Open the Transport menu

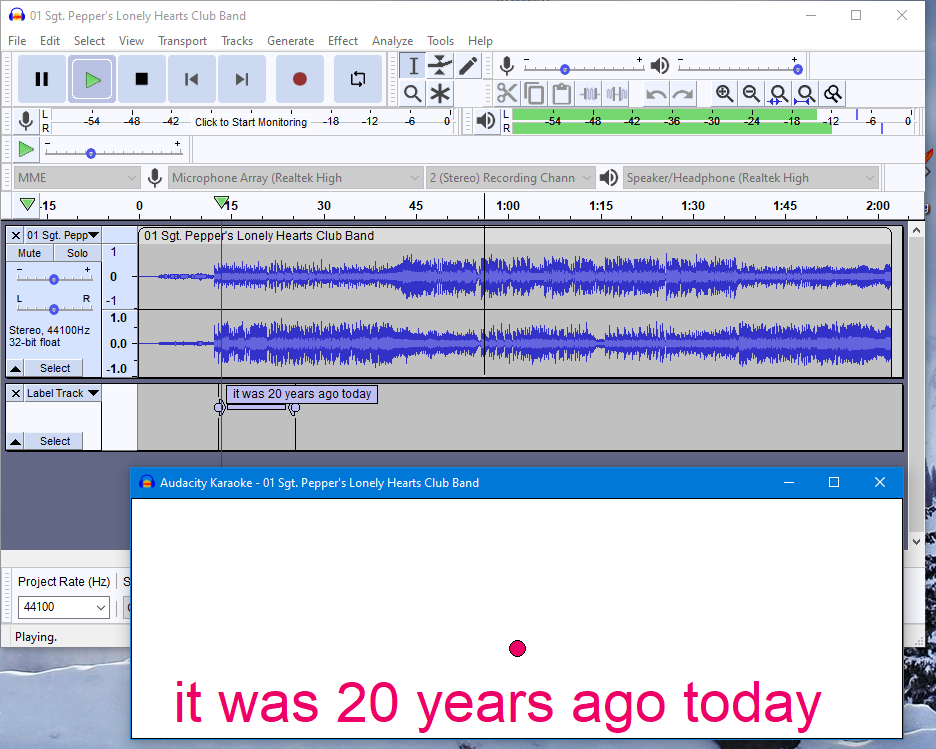pyautogui.click(x=182, y=41)
